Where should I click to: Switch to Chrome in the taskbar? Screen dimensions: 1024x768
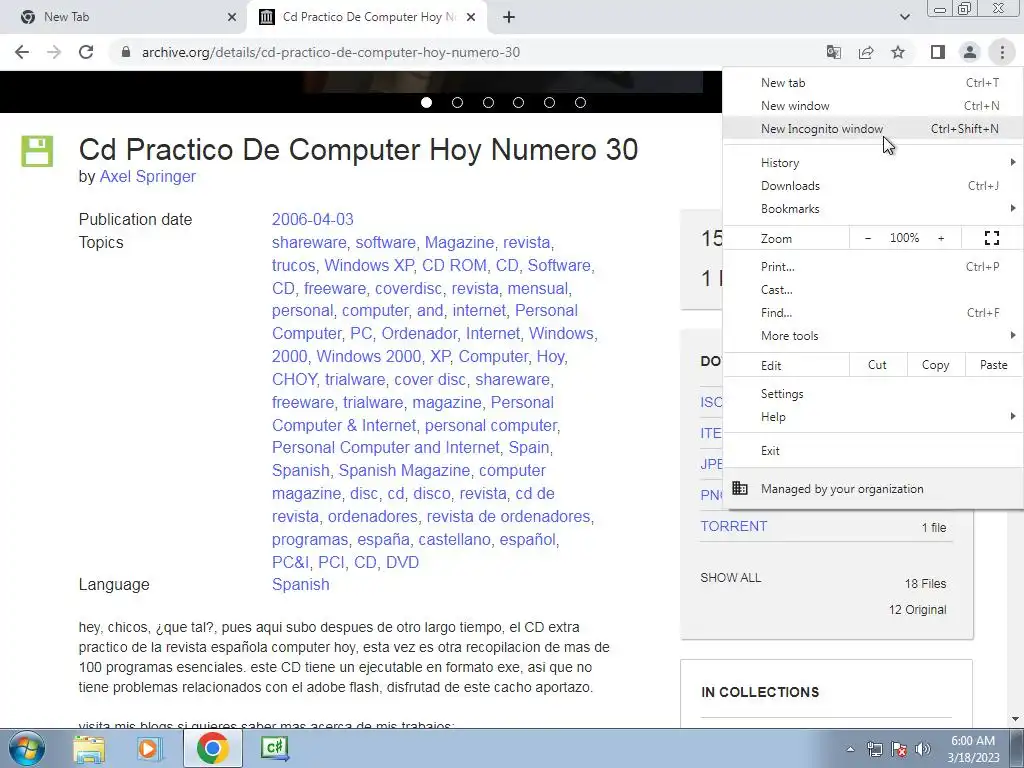pos(212,748)
